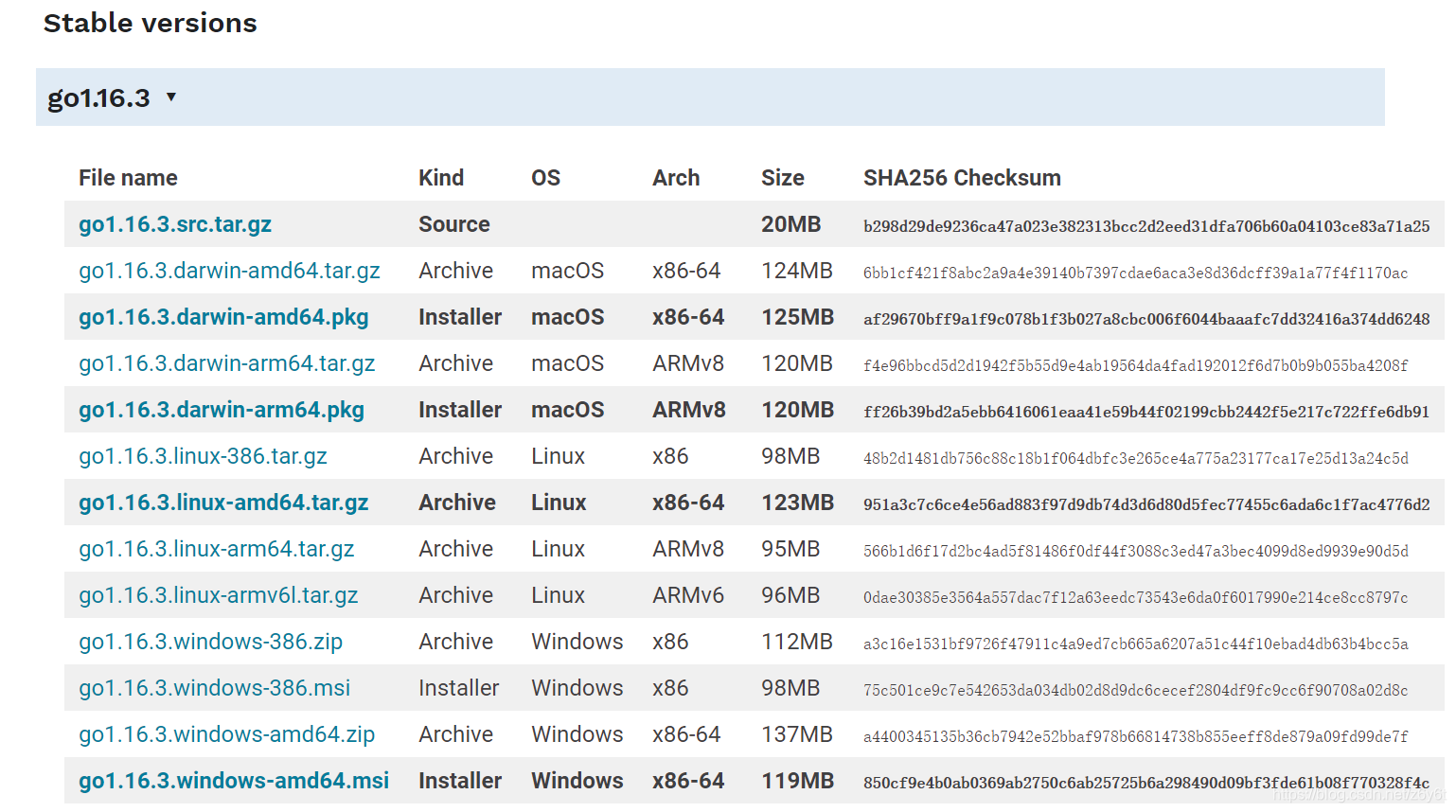Click the 20MB size of source tarball
The image size is (1456, 812).
pos(791,224)
